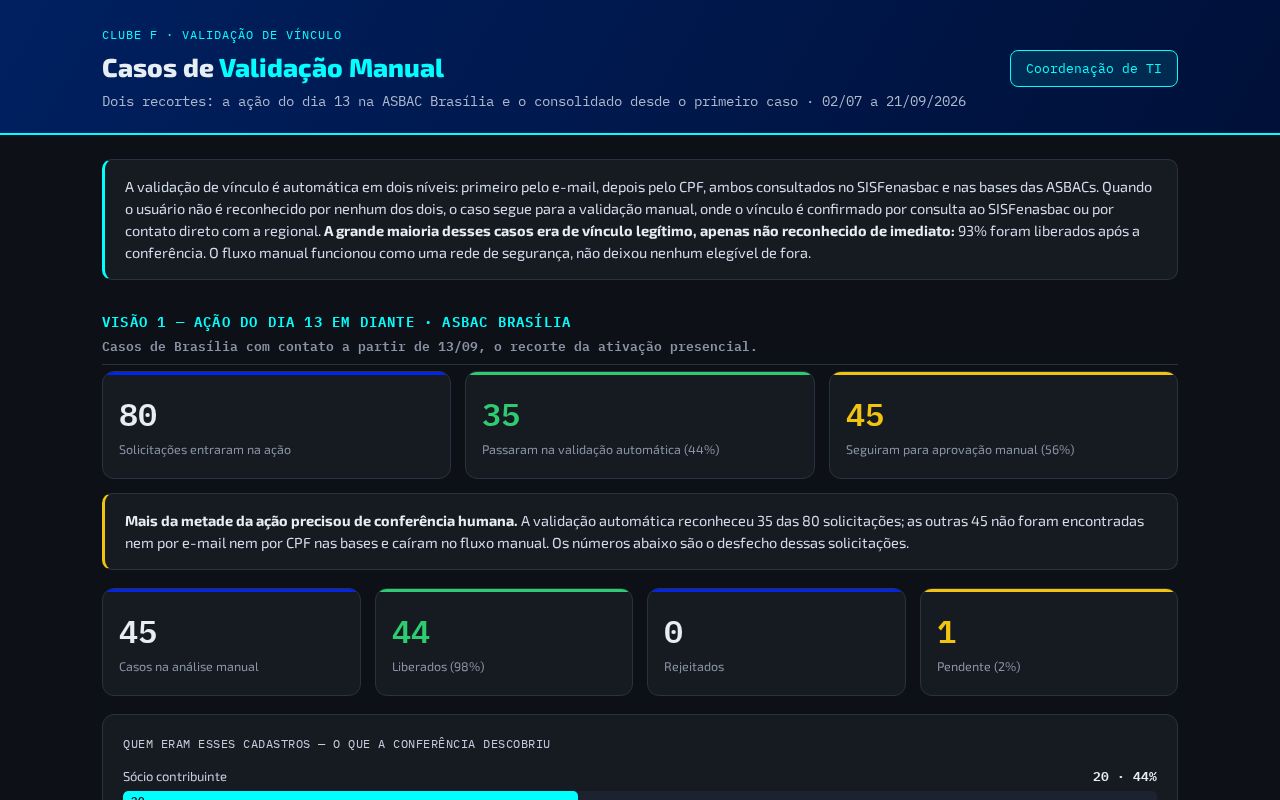
Task: Click the date range subtitle under the title
Action: coord(534,101)
